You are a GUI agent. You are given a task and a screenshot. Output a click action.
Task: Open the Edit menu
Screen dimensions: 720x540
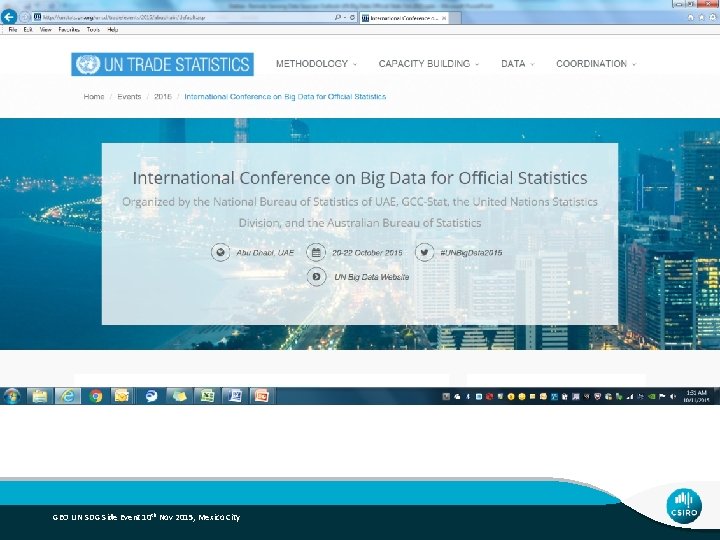tap(28, 29)
